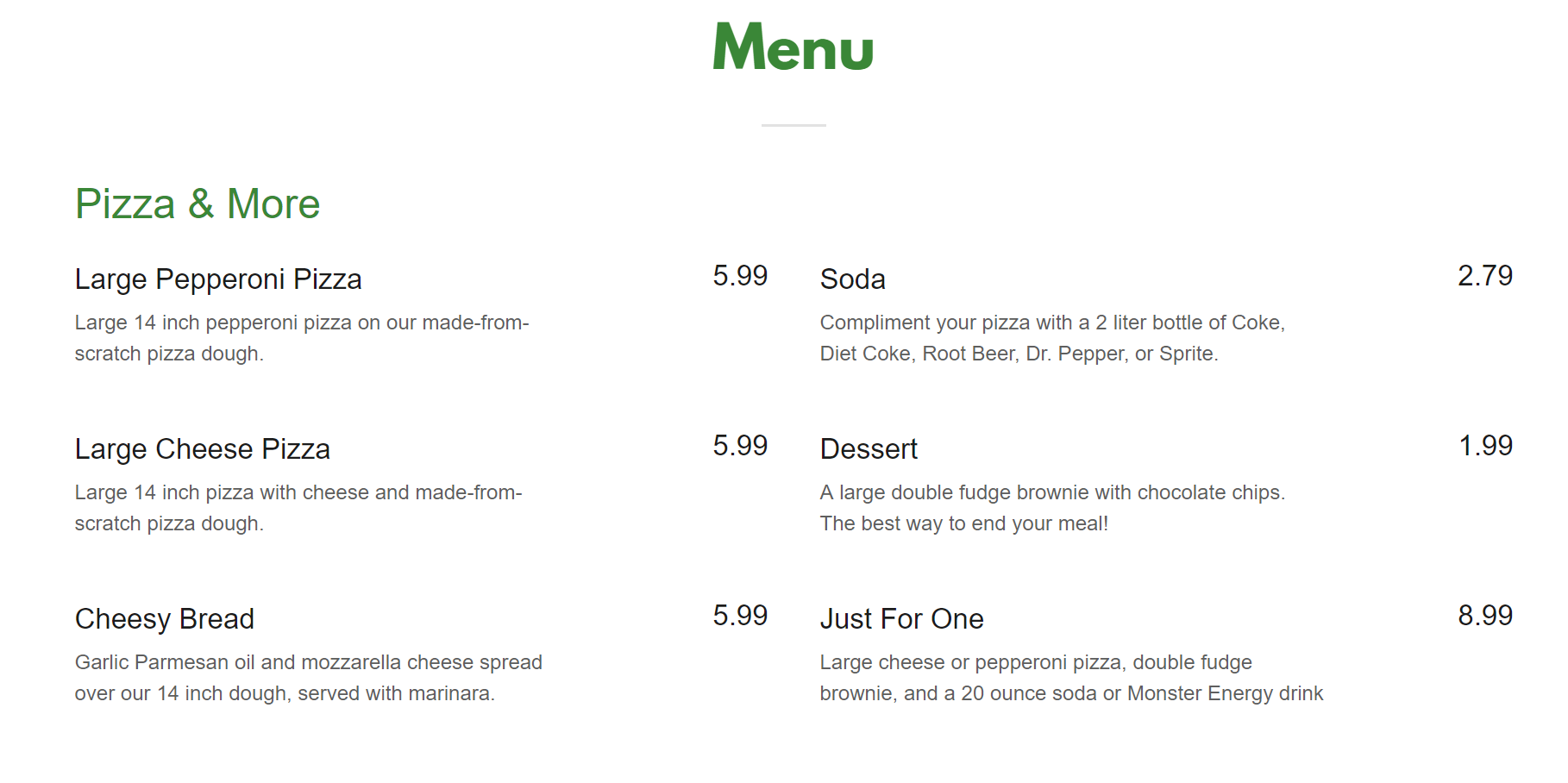This screenshot has height=783, width=1568.
Task: Click the Large Cheese Pizza price
Action: click(x=739, y=446)
